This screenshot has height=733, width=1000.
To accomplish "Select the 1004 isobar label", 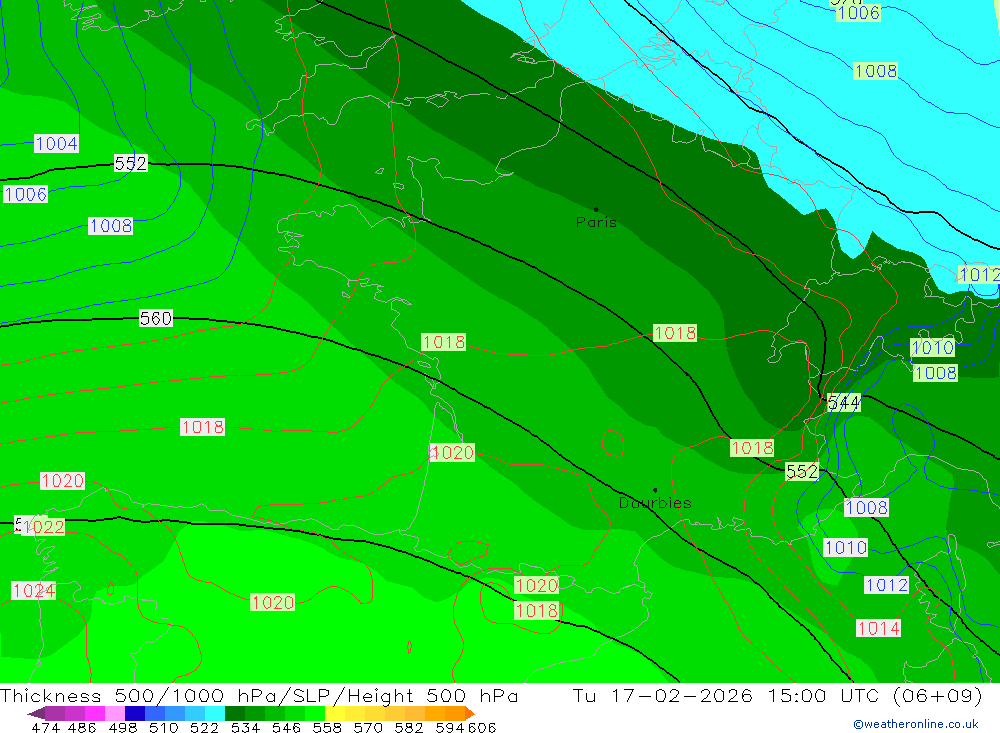I will click(x=56, y=144).
